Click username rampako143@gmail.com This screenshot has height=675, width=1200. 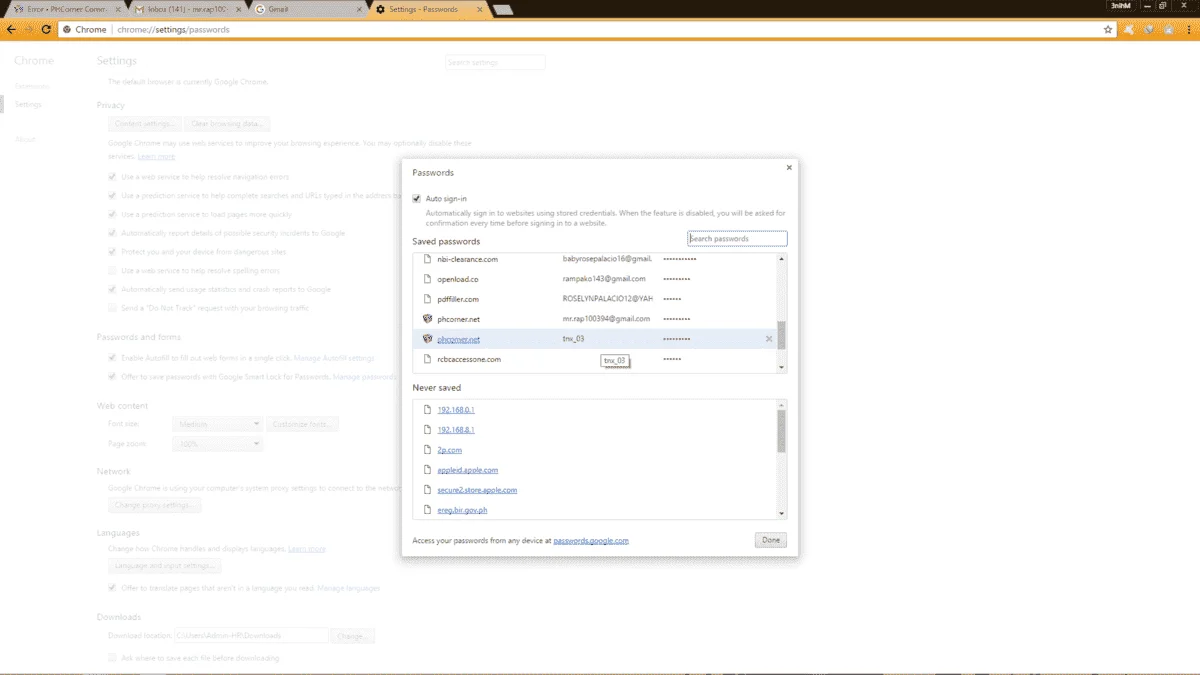tap(604, 279)
